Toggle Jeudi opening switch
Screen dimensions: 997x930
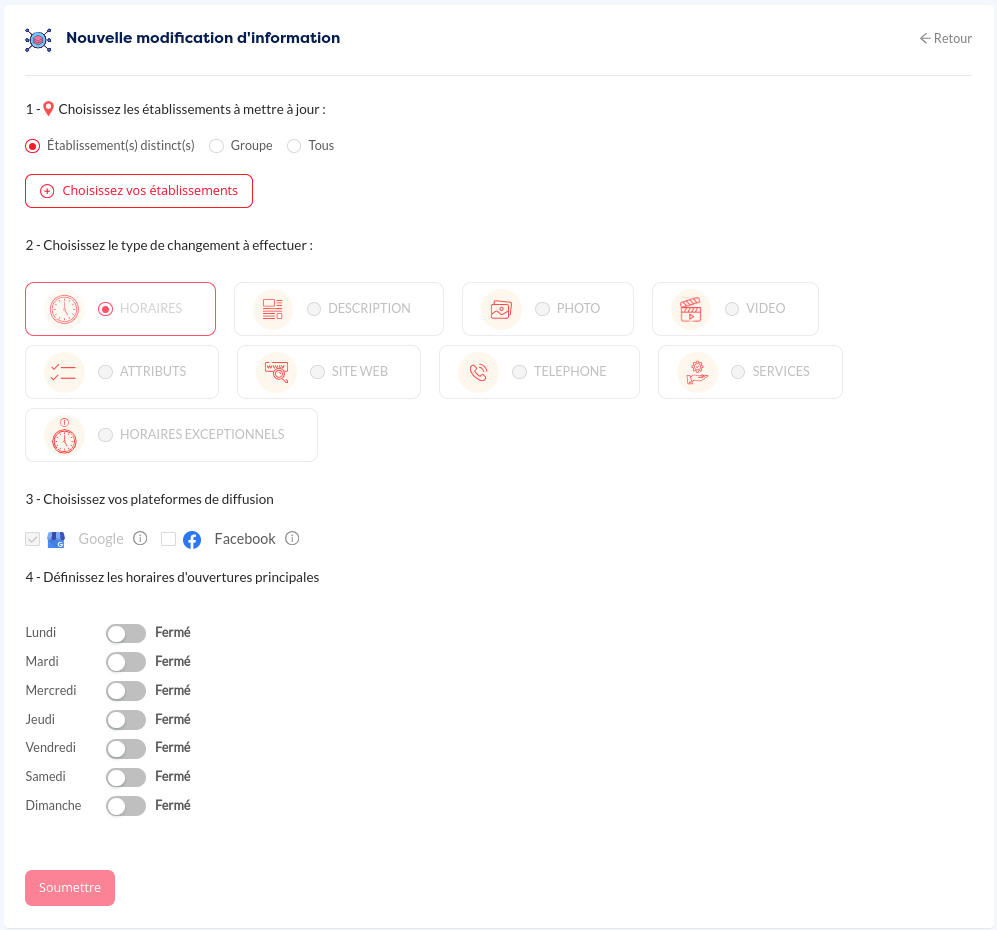point(126,720)
